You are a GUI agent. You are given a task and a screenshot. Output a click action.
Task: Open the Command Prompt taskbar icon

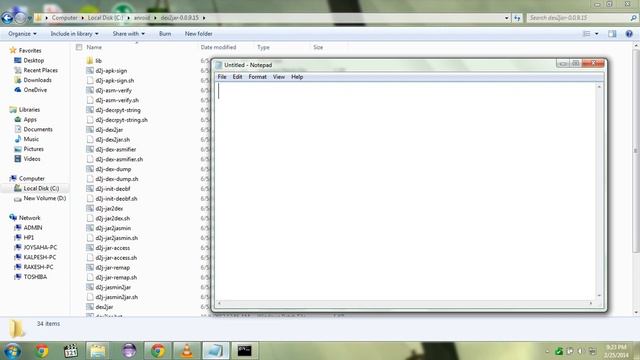pos(244,351)
